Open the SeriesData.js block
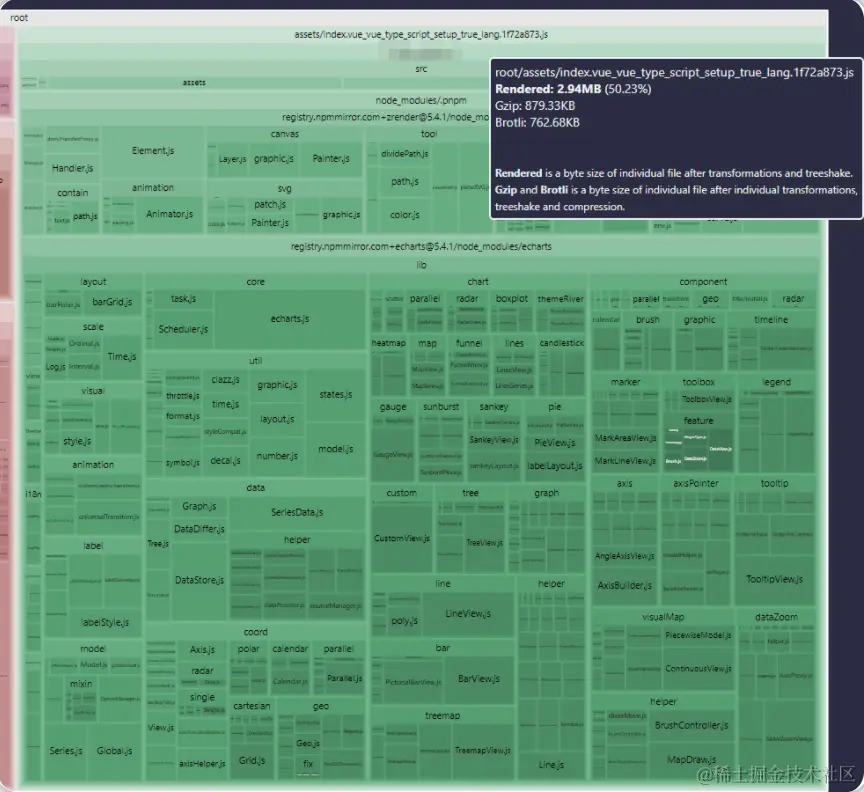 [x=297, y=512]
